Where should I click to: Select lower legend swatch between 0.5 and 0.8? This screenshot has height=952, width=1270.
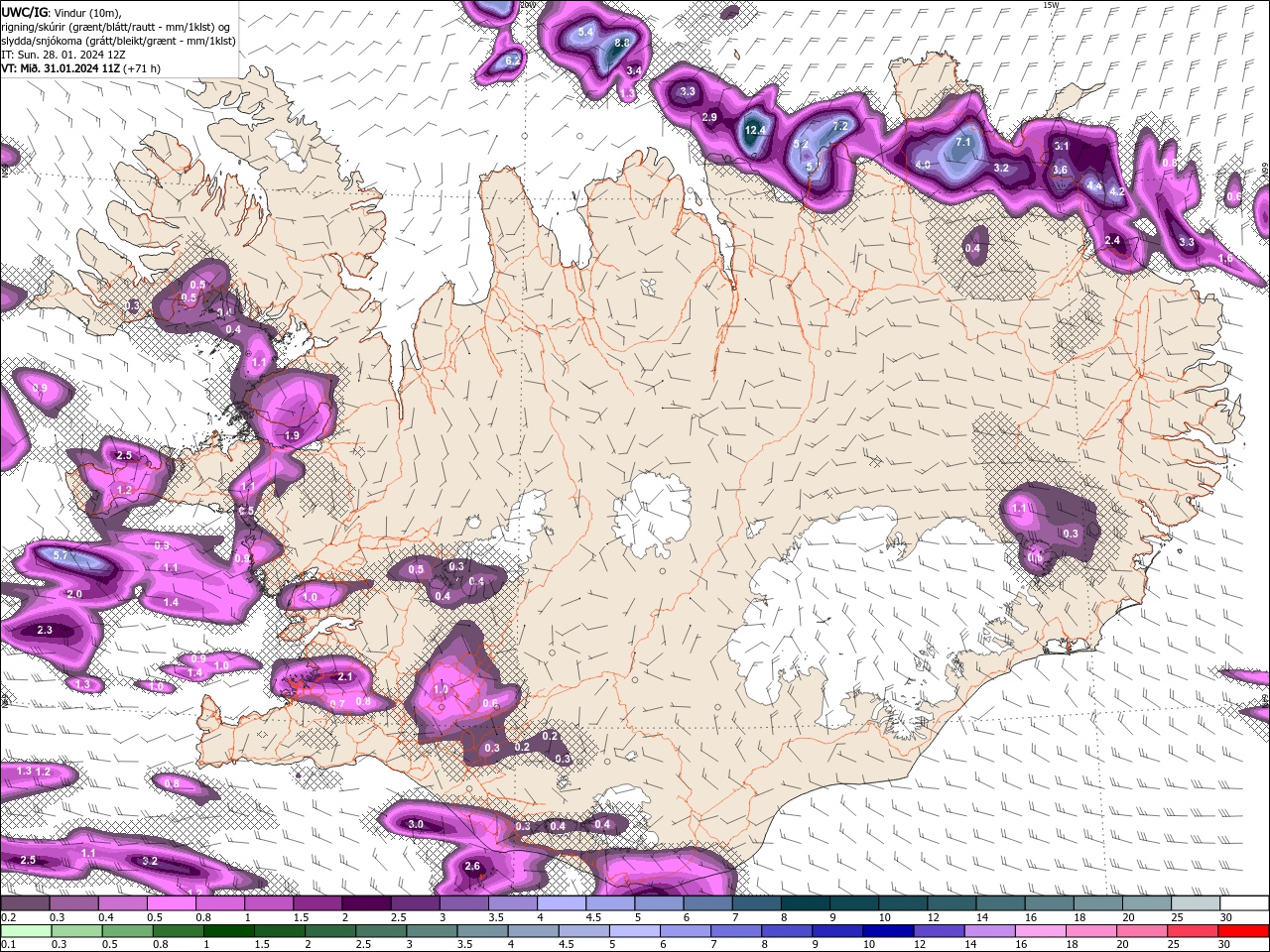(128, 930)
